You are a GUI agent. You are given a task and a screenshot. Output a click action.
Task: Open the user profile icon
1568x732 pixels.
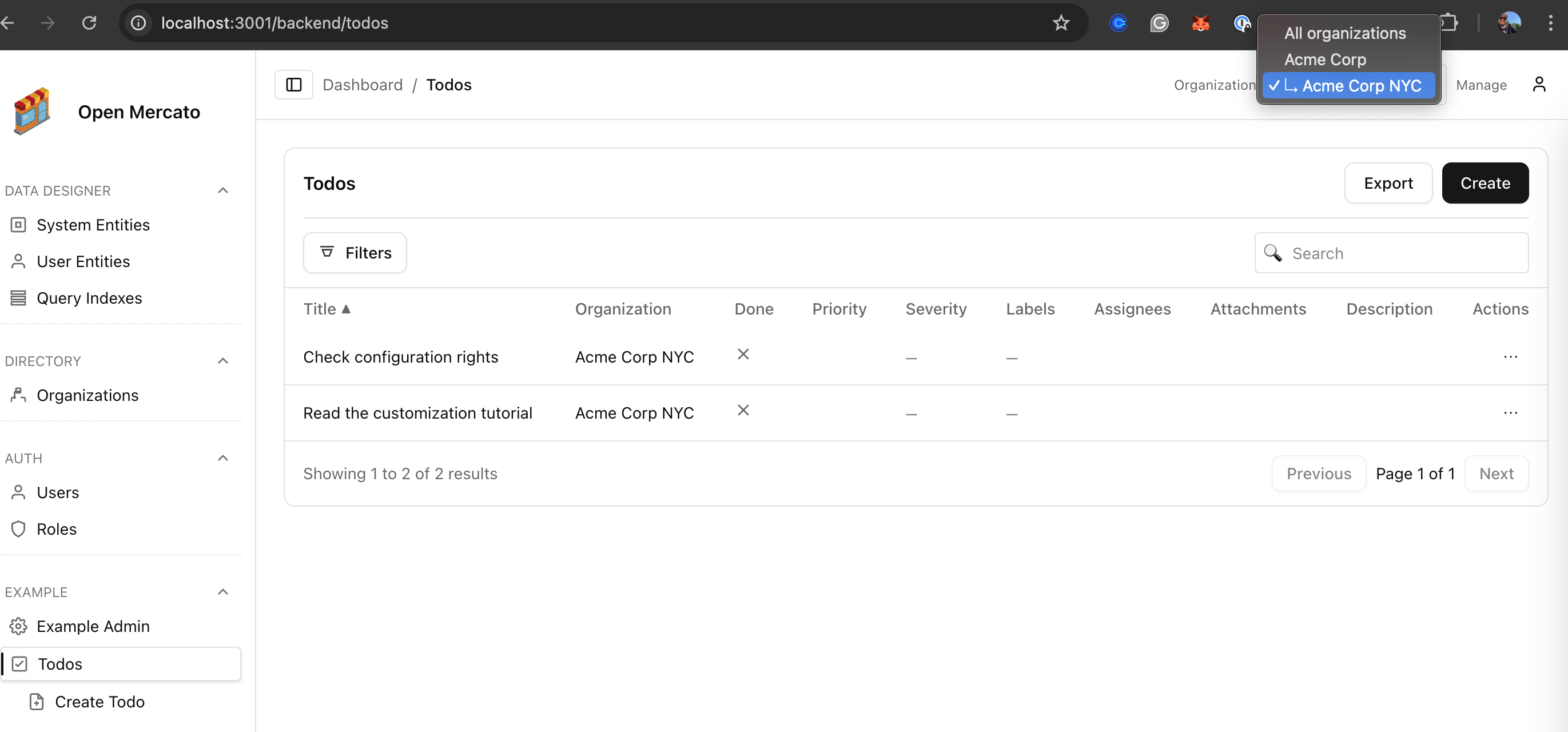(1539, 85)
